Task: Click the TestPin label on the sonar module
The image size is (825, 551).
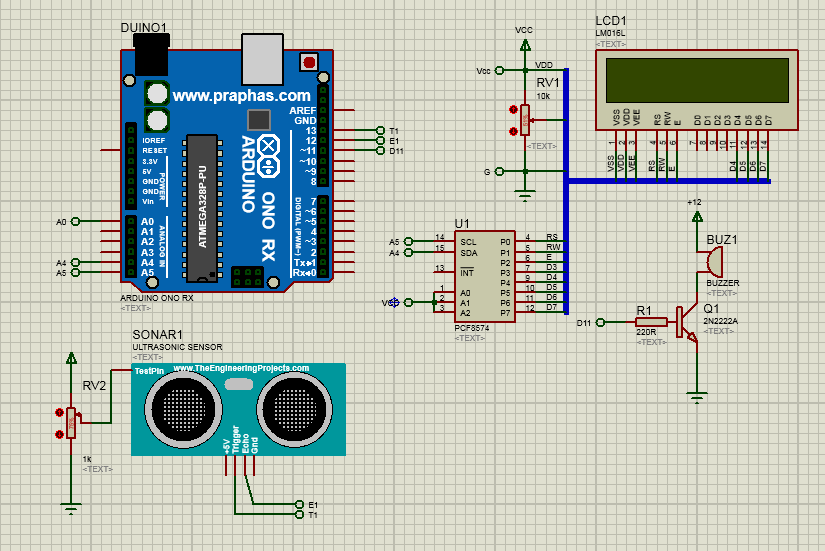Action: click(x=149, y=371)
